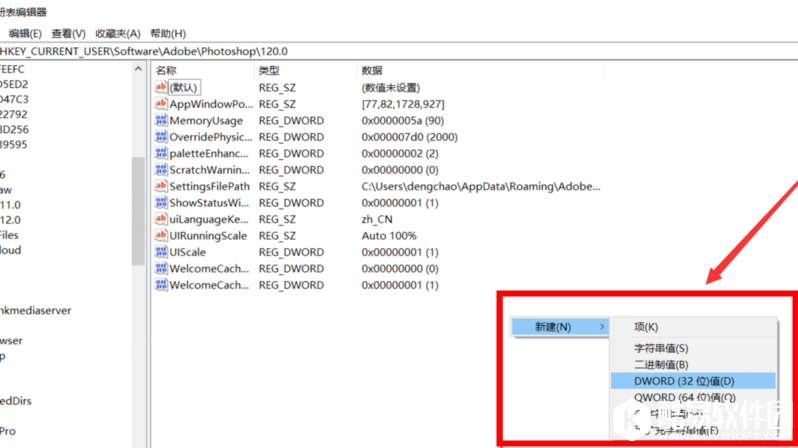Click the paletteEnhanc... entry icon
The width and height of the screenshot is (798, 448).
click(x=161, y=154)
